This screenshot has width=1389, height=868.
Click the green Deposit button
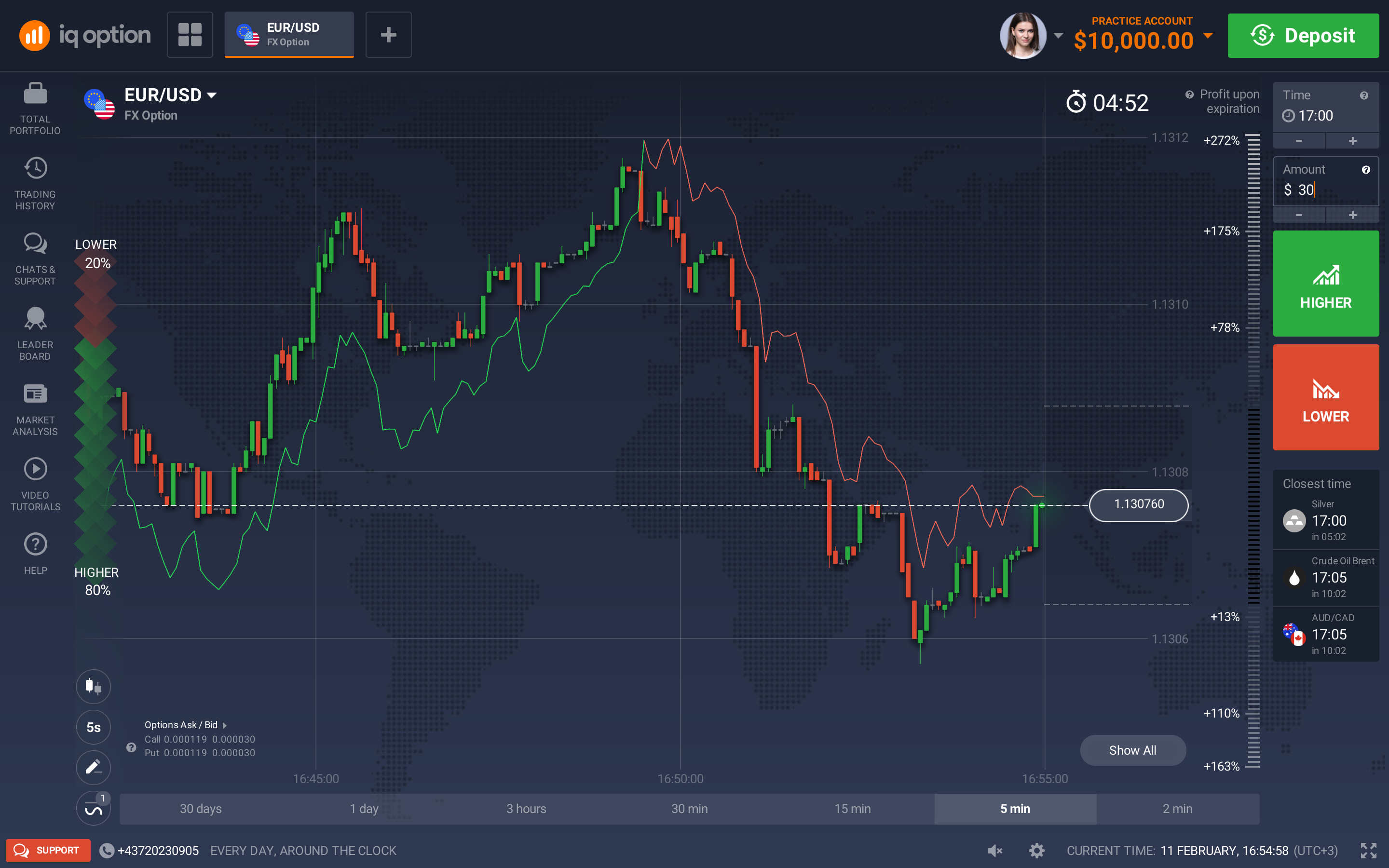point(1303,36)
